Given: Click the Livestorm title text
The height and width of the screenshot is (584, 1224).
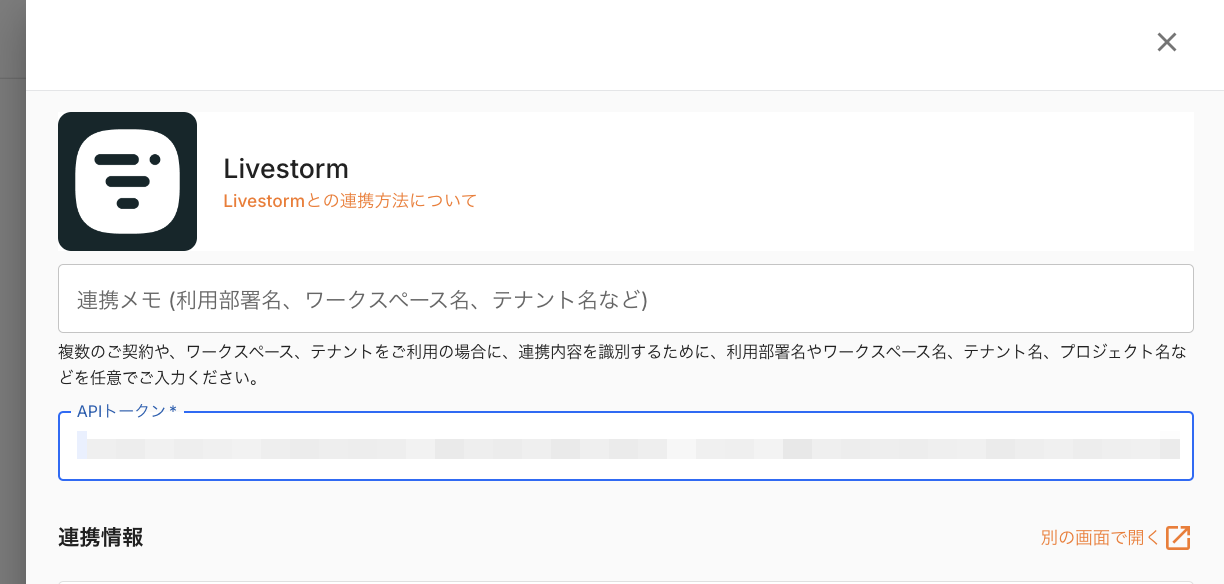Looking at the screenshot, I should pos(286,168).
